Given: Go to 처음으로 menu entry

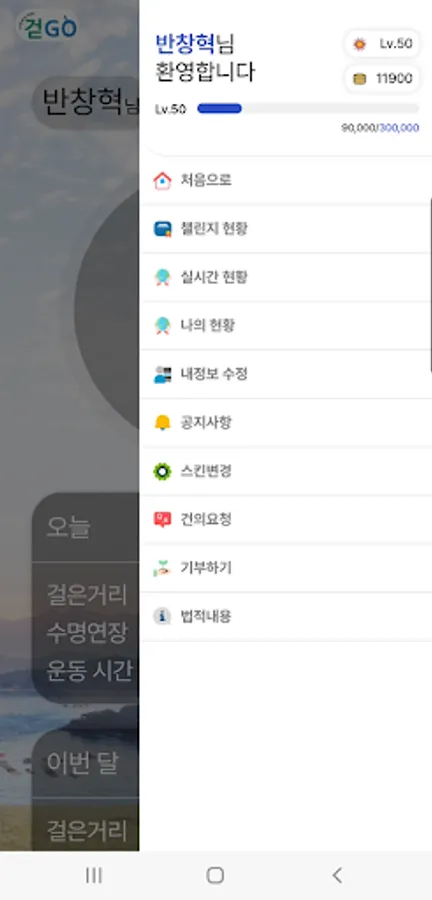Looking at the screenshot, I should coord(286,181).
